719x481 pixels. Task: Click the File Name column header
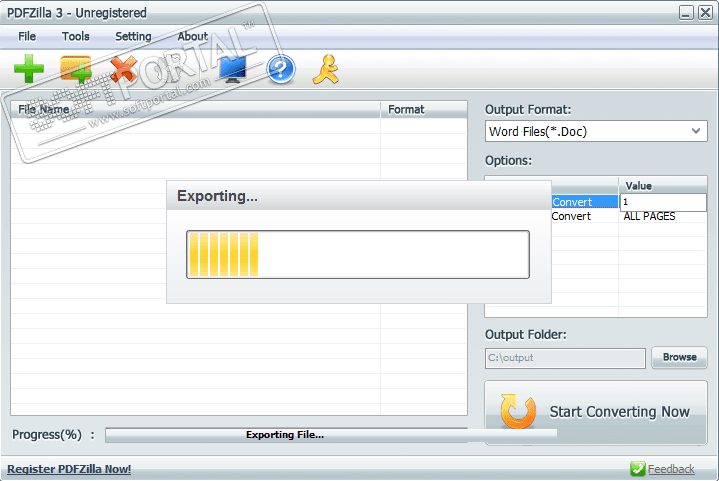tap(195, 110)
